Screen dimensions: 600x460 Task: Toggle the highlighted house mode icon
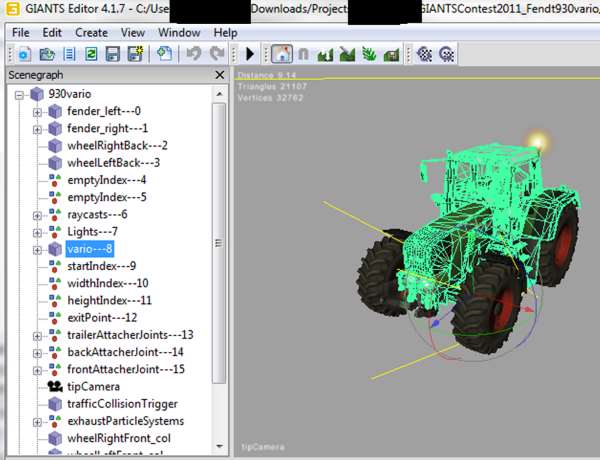[282, 54]
